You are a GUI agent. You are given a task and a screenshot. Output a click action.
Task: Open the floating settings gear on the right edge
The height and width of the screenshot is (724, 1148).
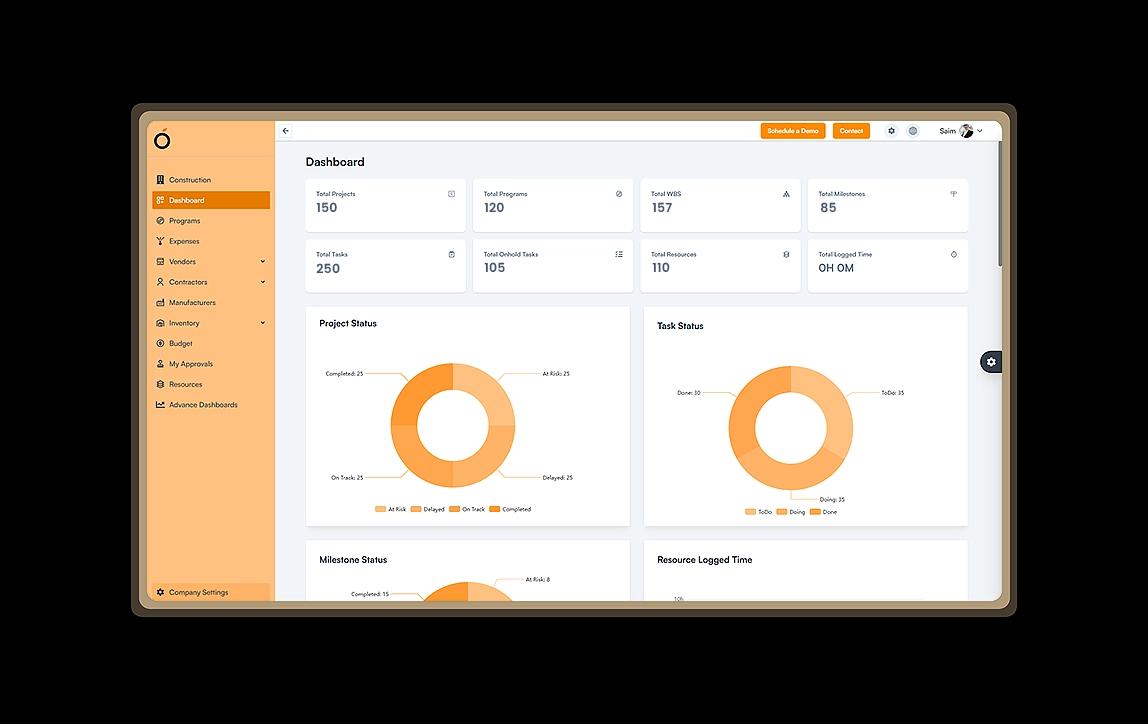(991, 361)
